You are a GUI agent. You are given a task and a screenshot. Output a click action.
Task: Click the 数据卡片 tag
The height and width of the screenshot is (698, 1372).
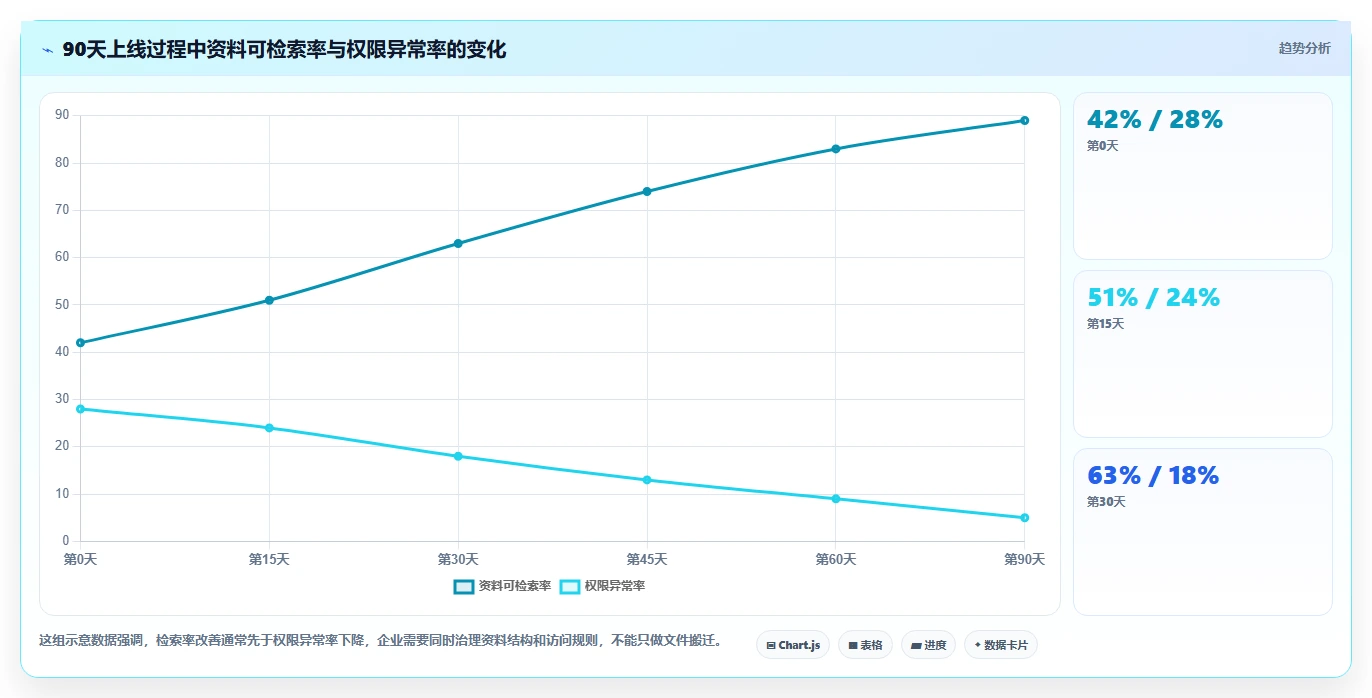pyautogui.click(x=1001, y=645)
